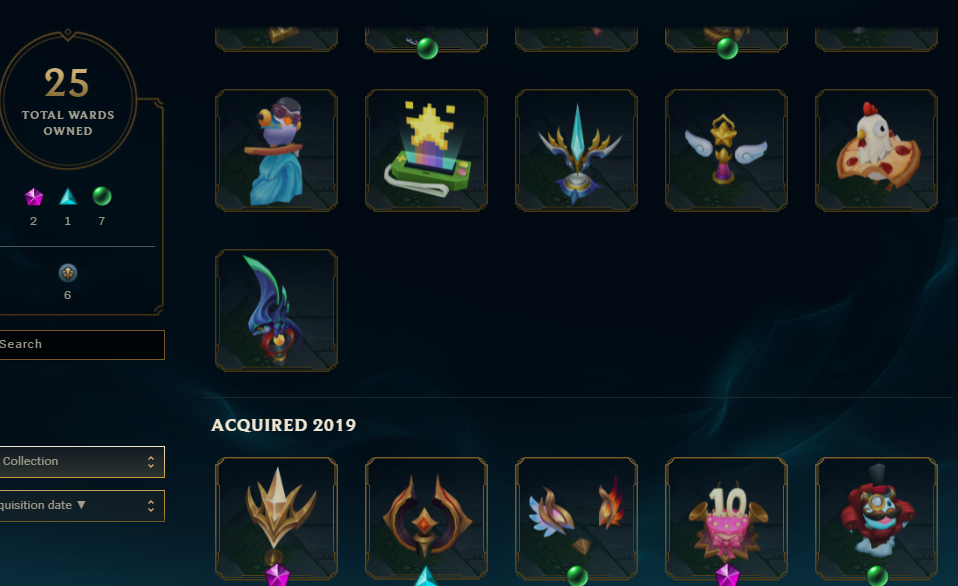Pick the red mustached poro ward
Image resolution: width=958 pixels, height=586 pixels.
tap(876, 518)
